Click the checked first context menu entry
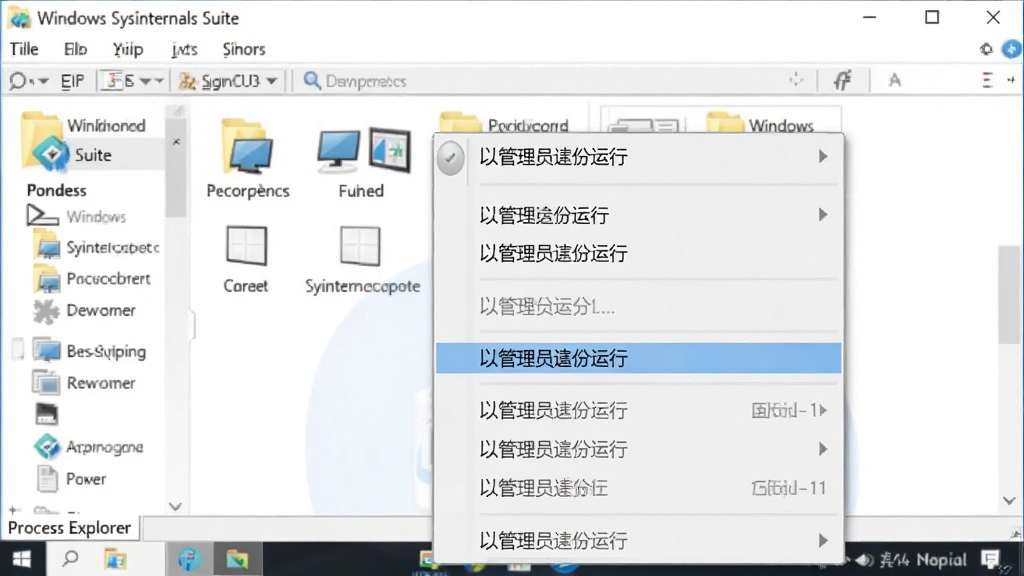1024x576 pixels. pos(639,157)
